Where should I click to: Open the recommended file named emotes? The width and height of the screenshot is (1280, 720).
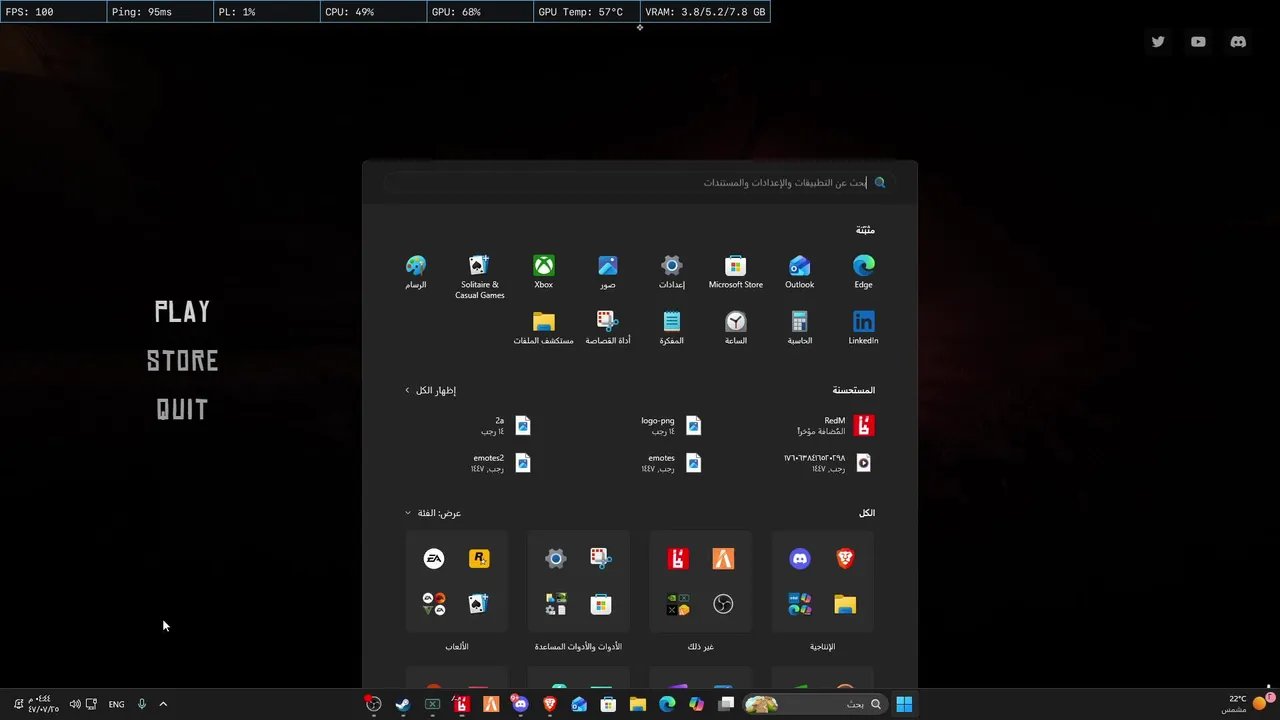pos(672,463)
